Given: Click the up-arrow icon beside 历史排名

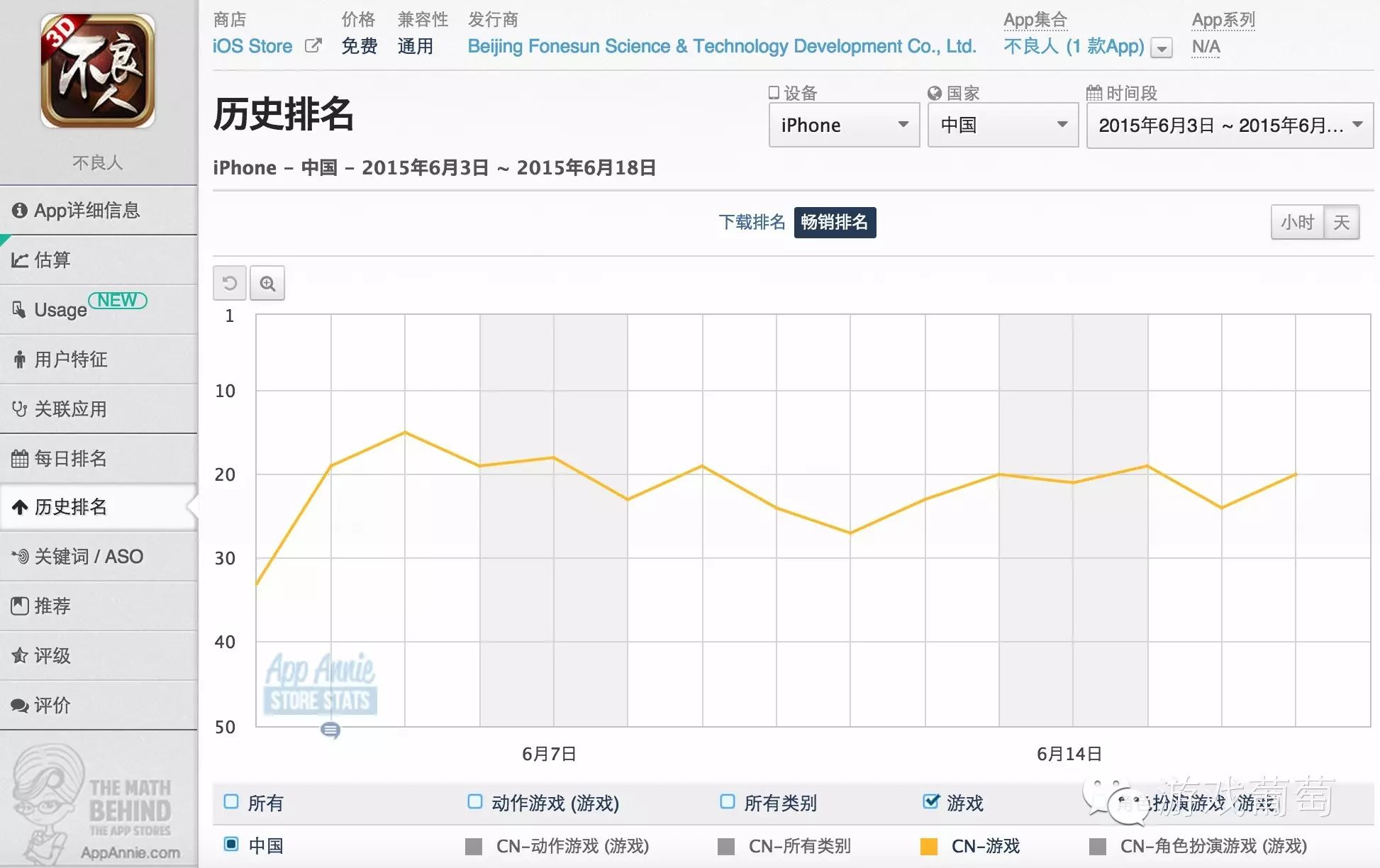Looking at the screenshot, I should click(x=20, y=507).
